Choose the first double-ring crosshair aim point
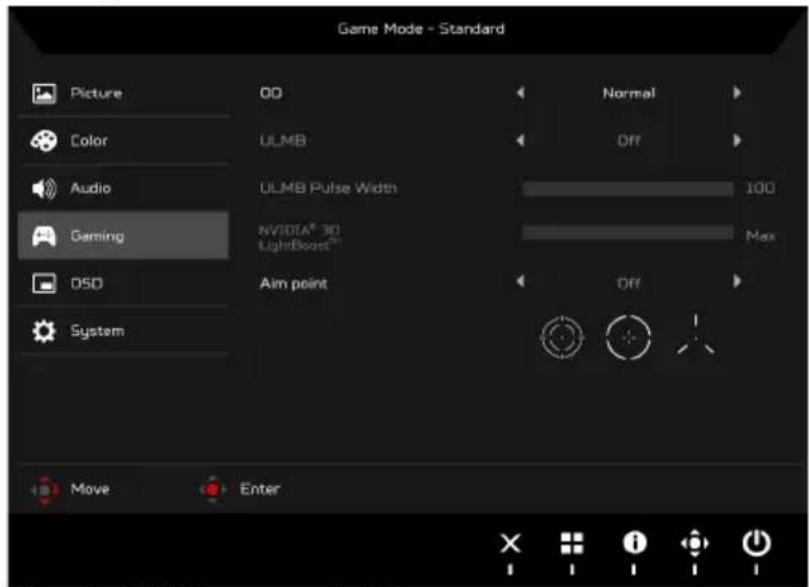Image resolution: width=809 pixels, height=587 pixels. [x=562, y=338]
